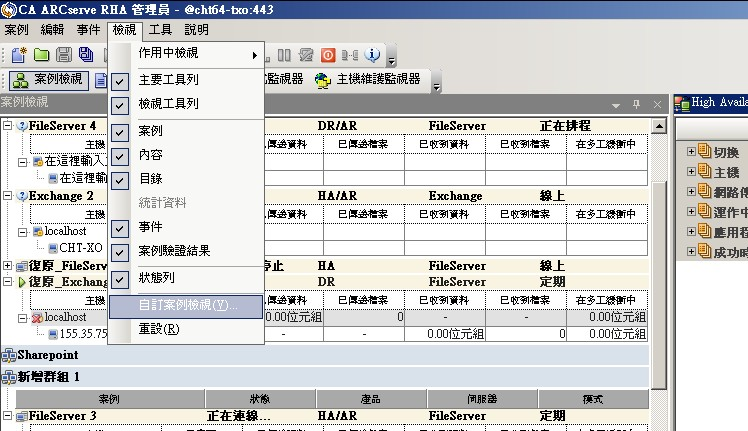The width and height of the screenshot is (748, 431).
Task: Open the 案例 menu
Action: pos(17,30)
